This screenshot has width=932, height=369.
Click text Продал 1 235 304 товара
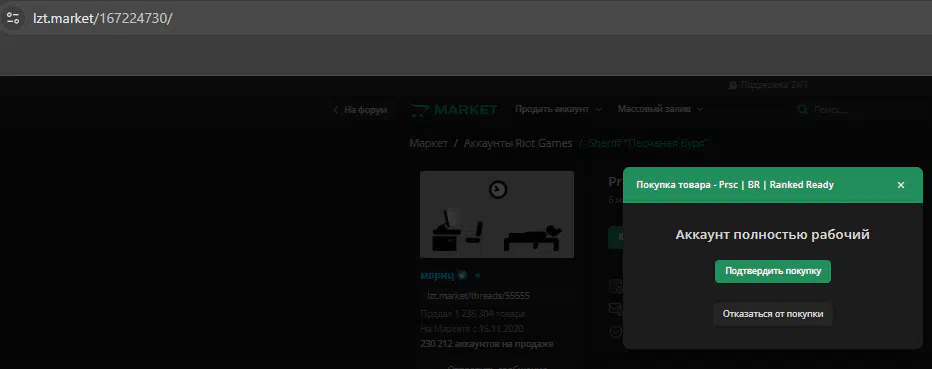click(x=473, y=314)
